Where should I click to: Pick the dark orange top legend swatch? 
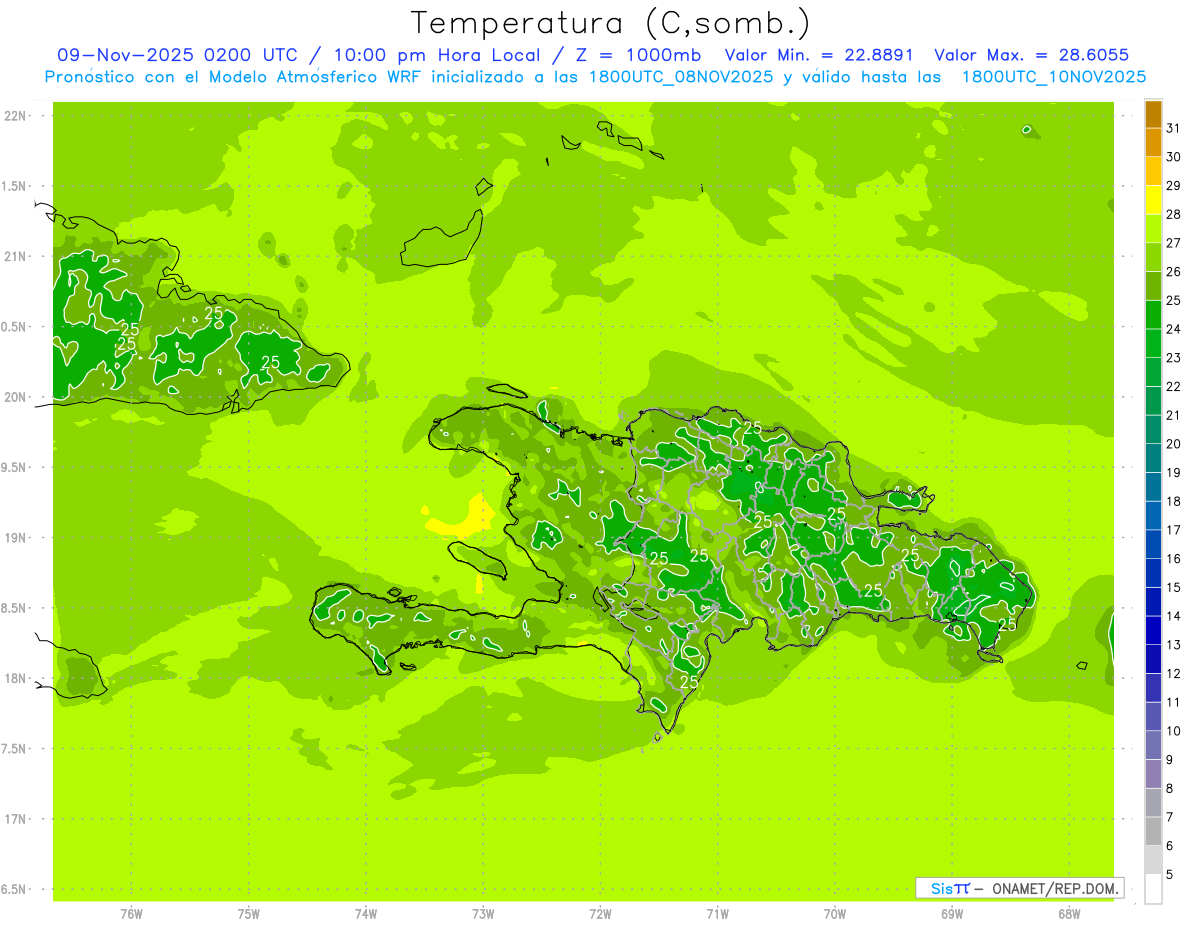1153,115
